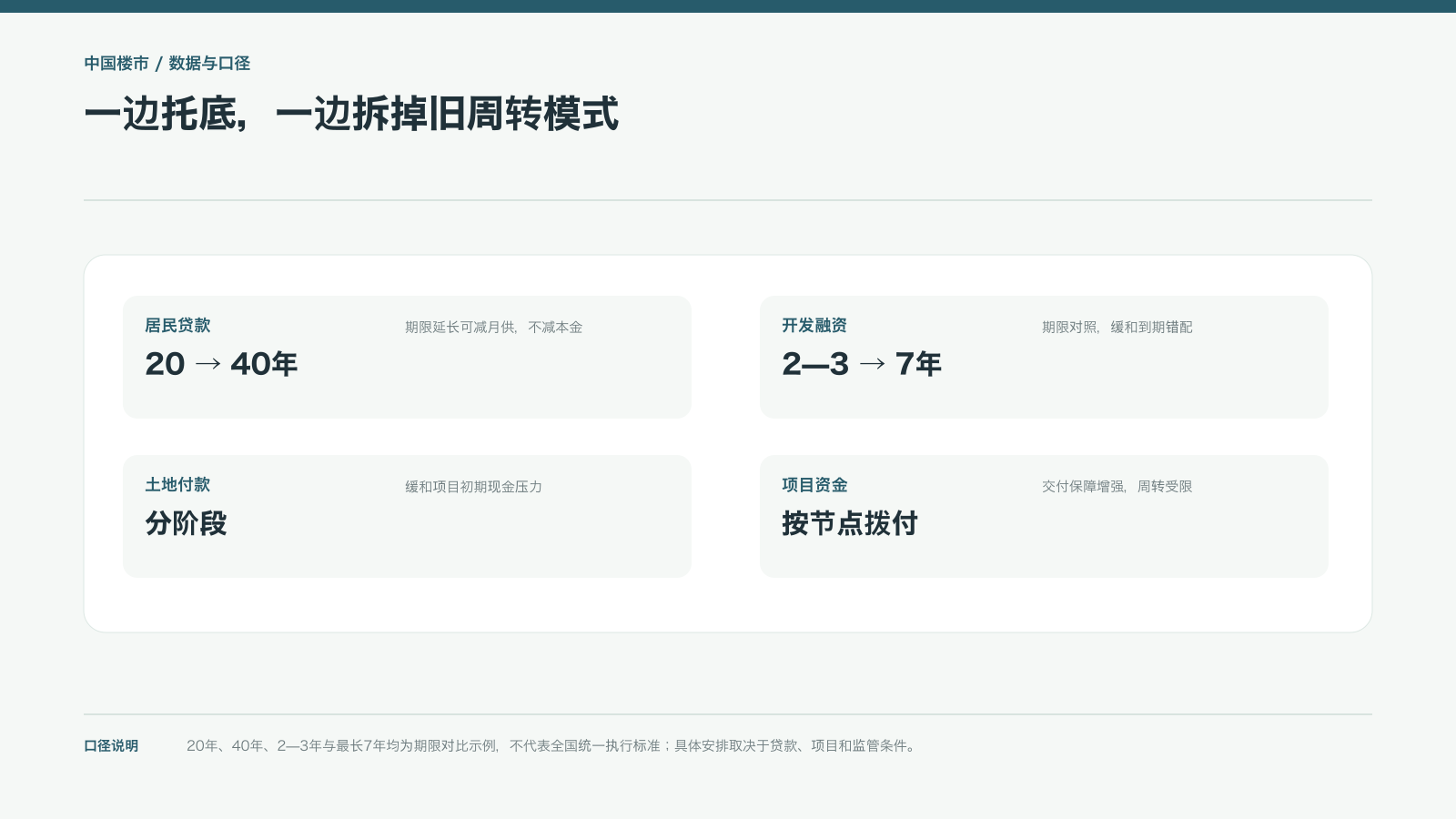Click the 土地付款 card label
1456x819 pixels.
(x=177, y=485)
